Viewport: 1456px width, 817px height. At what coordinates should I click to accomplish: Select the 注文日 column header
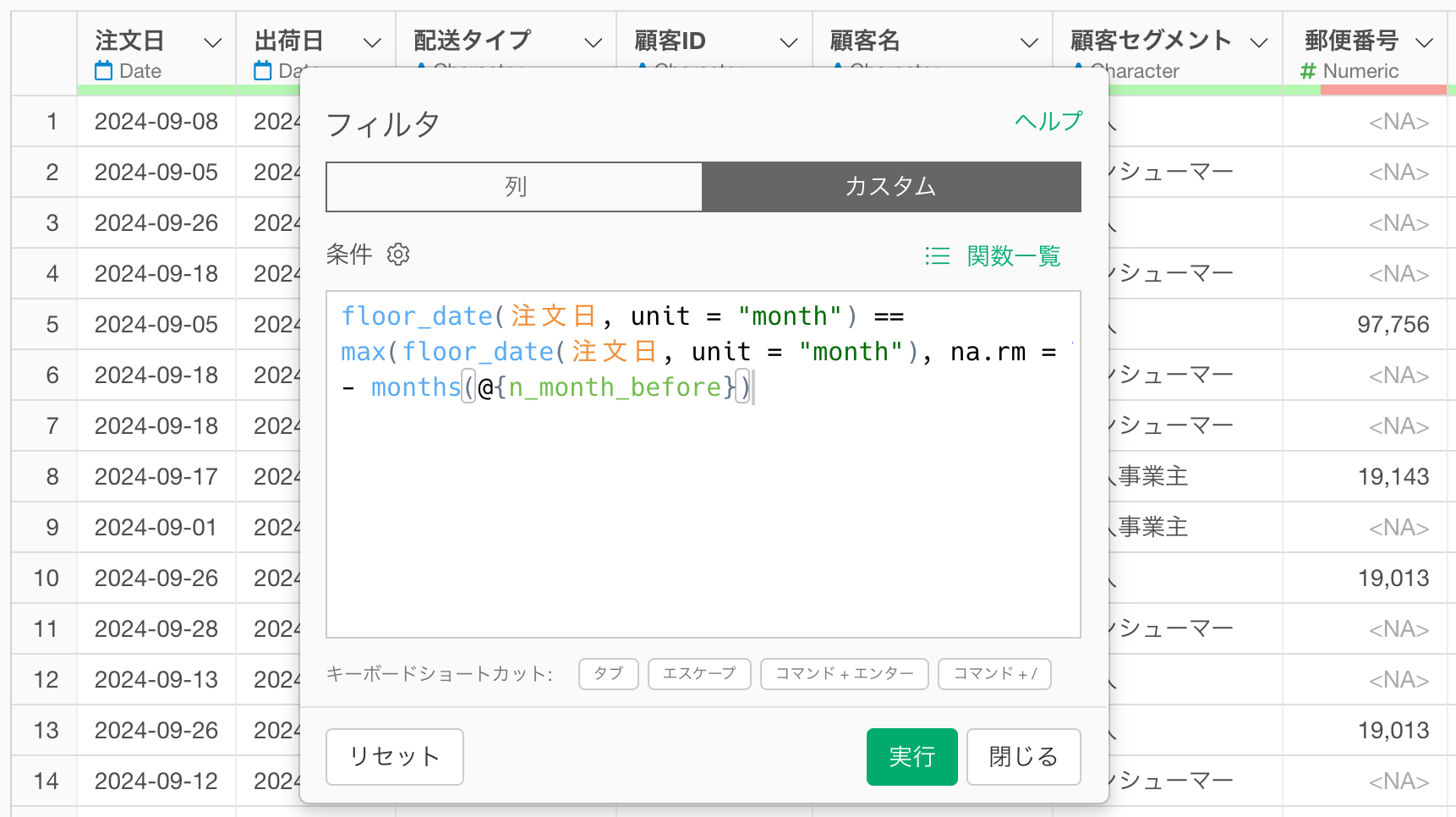click(129, 41)
